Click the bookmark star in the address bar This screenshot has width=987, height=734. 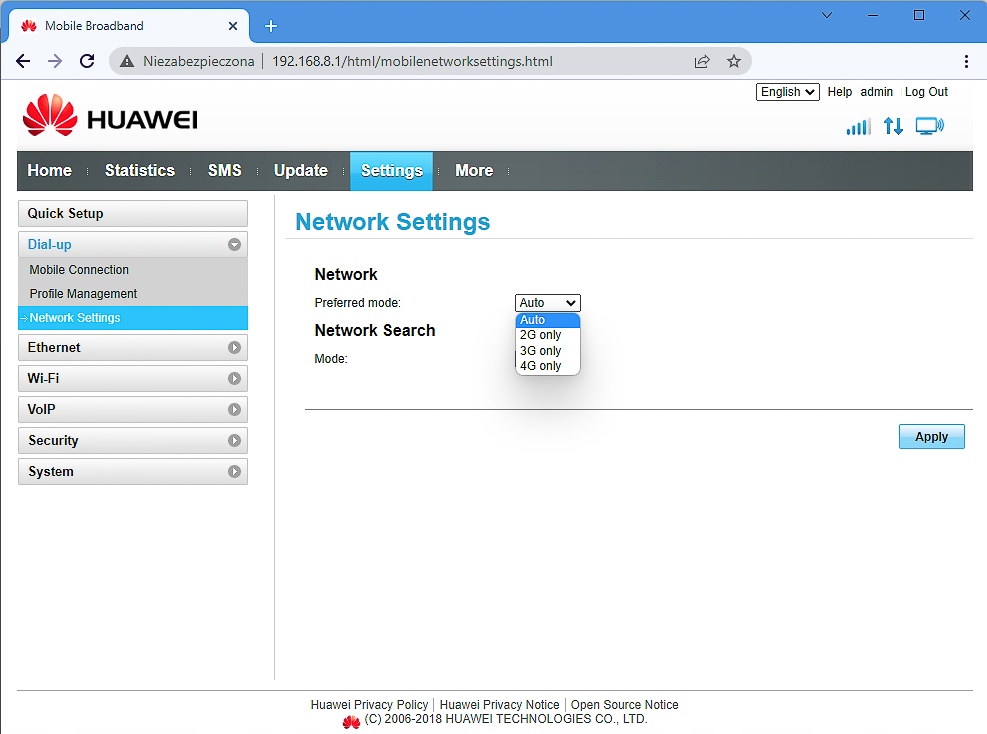tap(734, 61)
